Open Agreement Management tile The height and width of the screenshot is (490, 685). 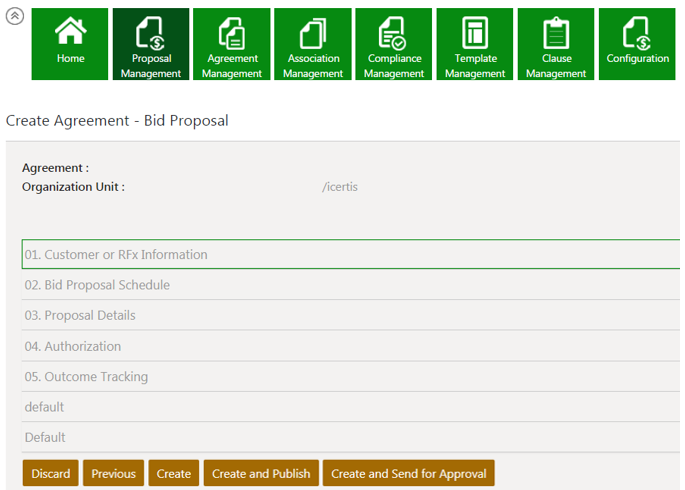232,44
